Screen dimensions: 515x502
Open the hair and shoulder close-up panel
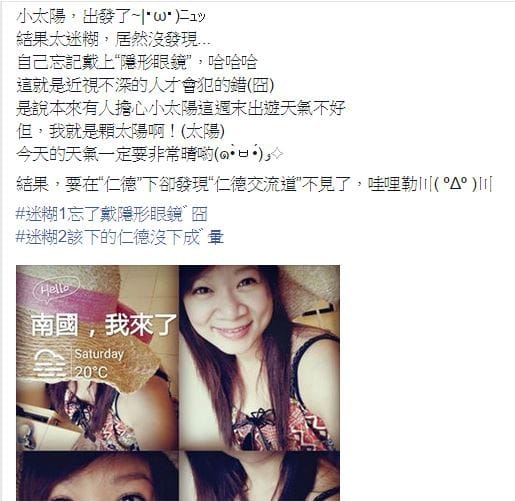pyautogui.click(x=259, y=477)
